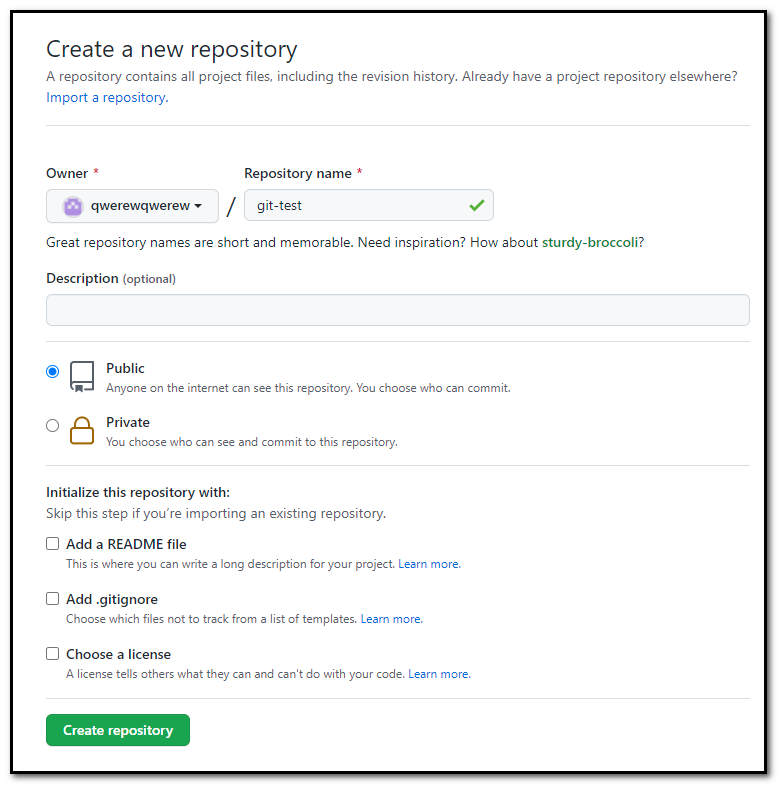Follow Learn more link about licenses

pos(439,674)
